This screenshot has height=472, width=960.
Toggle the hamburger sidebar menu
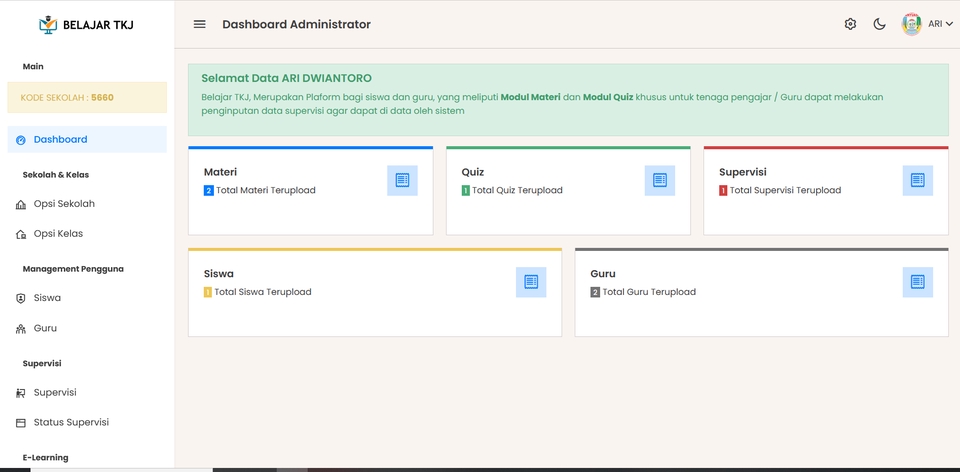200,24
